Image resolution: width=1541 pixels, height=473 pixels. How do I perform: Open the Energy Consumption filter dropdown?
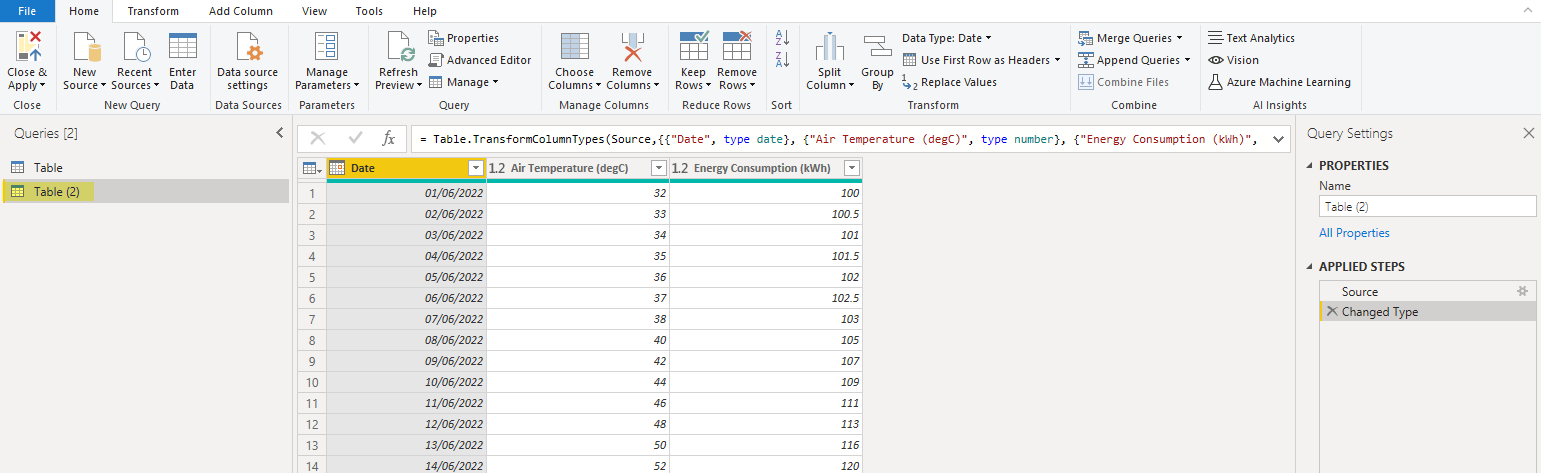click(x=851, y=168)
